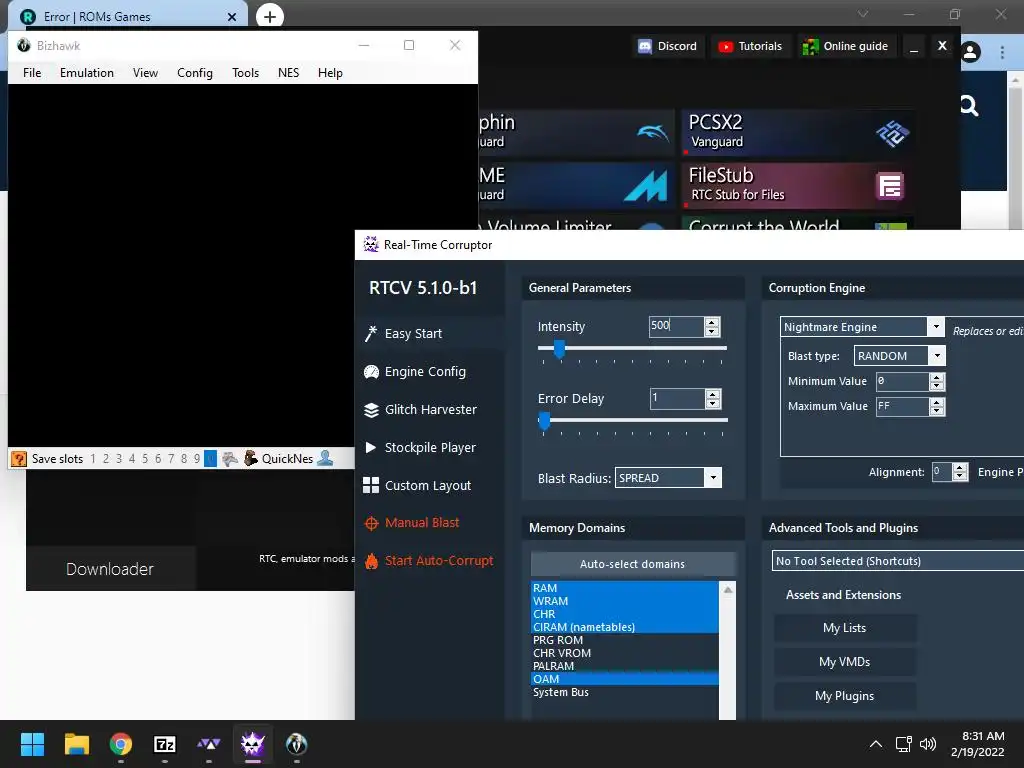
Task: Click the Chrome profile avatar icon
Action: [x=970, y=52]
